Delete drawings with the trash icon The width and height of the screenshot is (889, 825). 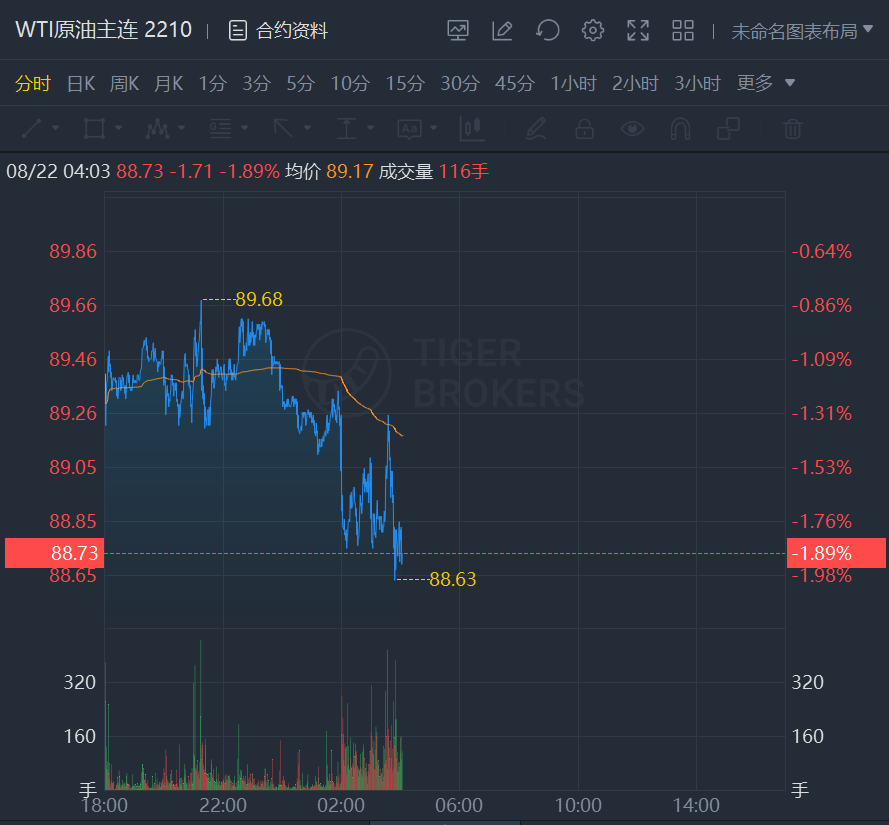point(792,128)
